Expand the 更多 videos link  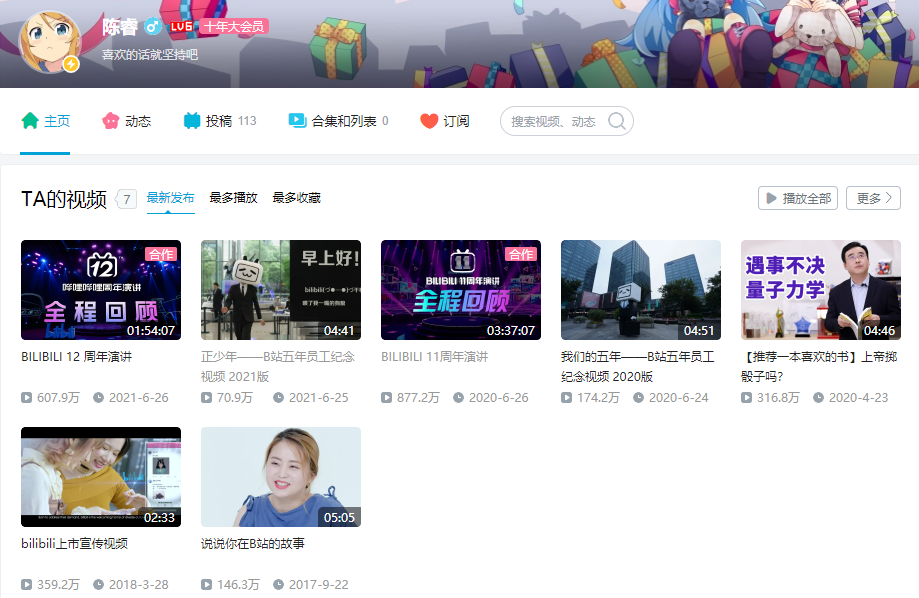(873, 198)
